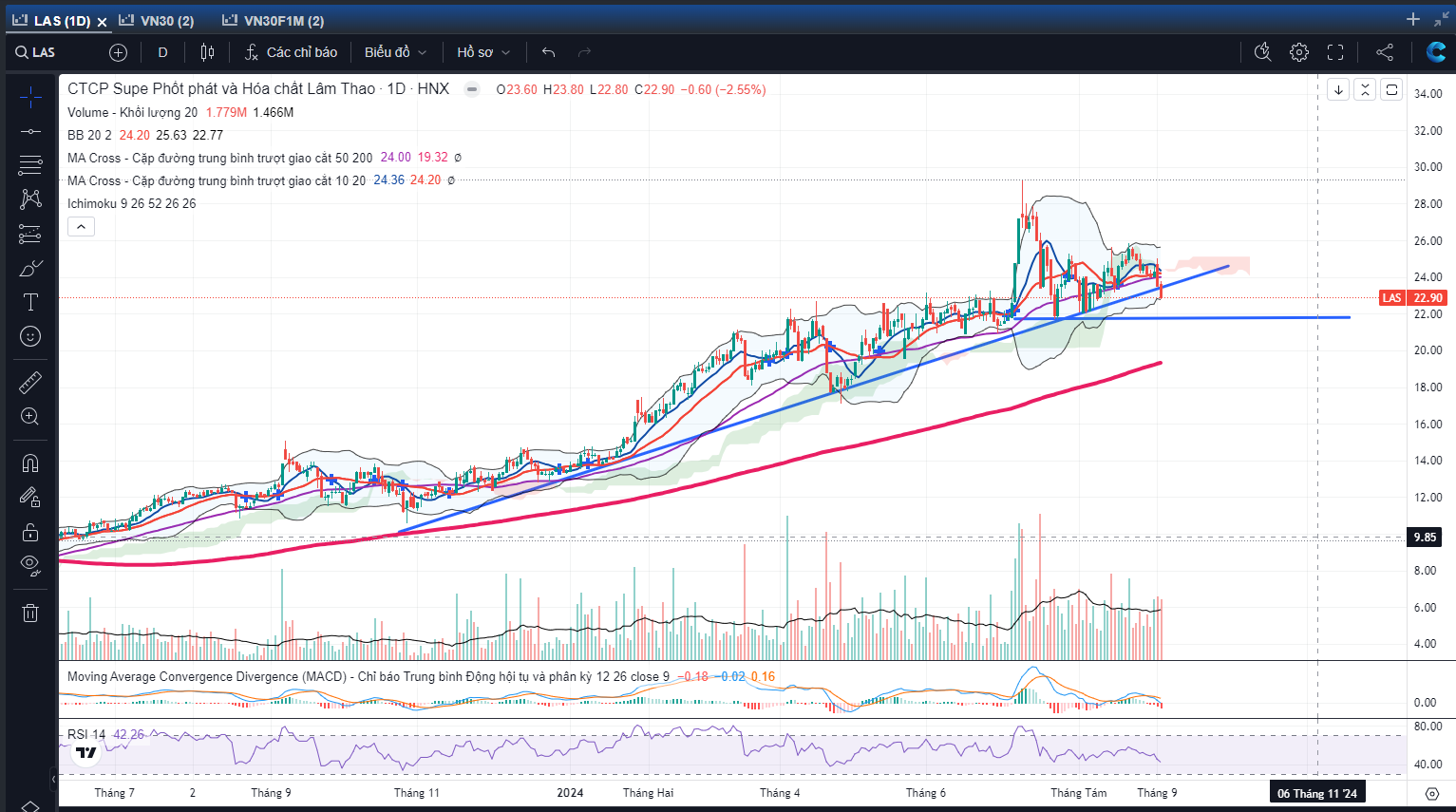Viewport: 1456px width, 812px height.
Task: Select the ruler measure tool
Action: [30, 382]
